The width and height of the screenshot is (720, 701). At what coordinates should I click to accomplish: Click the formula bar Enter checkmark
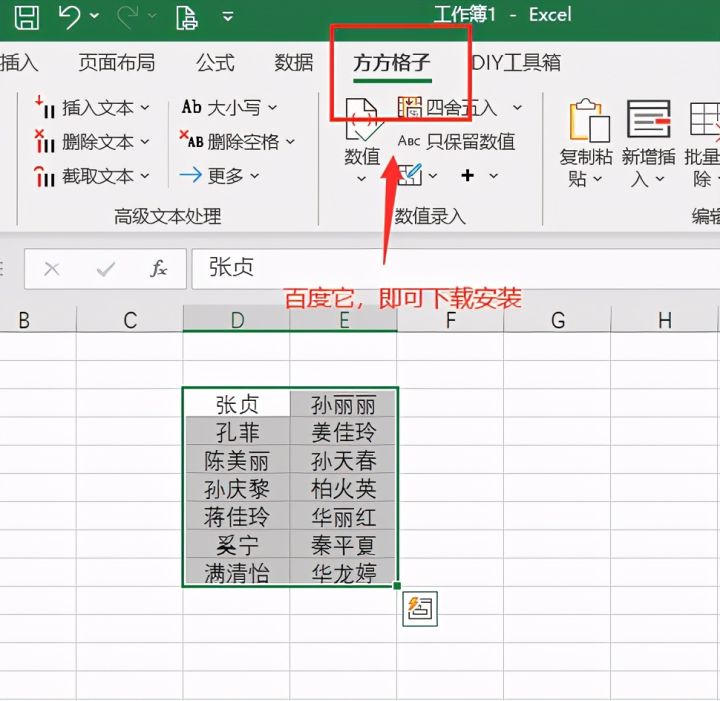(106, 269)
